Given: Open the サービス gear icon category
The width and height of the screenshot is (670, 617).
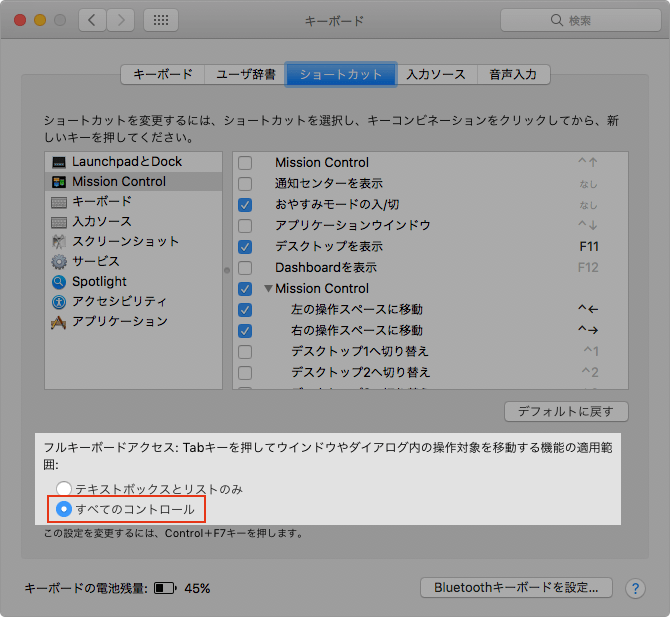Looking at the screenshot, I should [x=59, y=262].
